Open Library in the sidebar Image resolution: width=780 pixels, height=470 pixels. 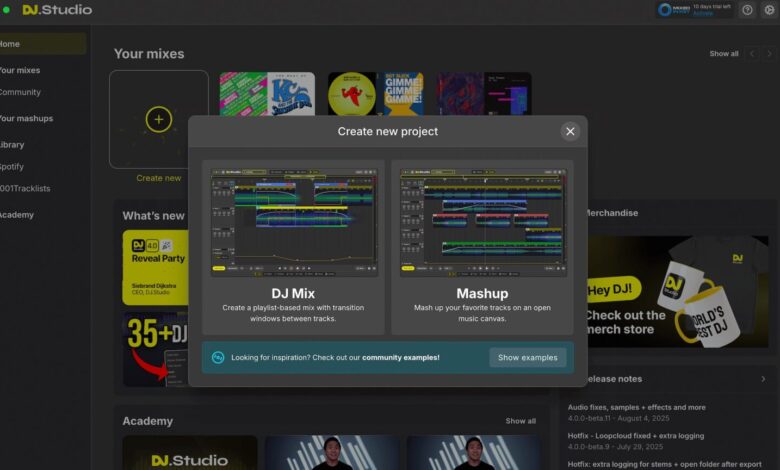[12, 145]
